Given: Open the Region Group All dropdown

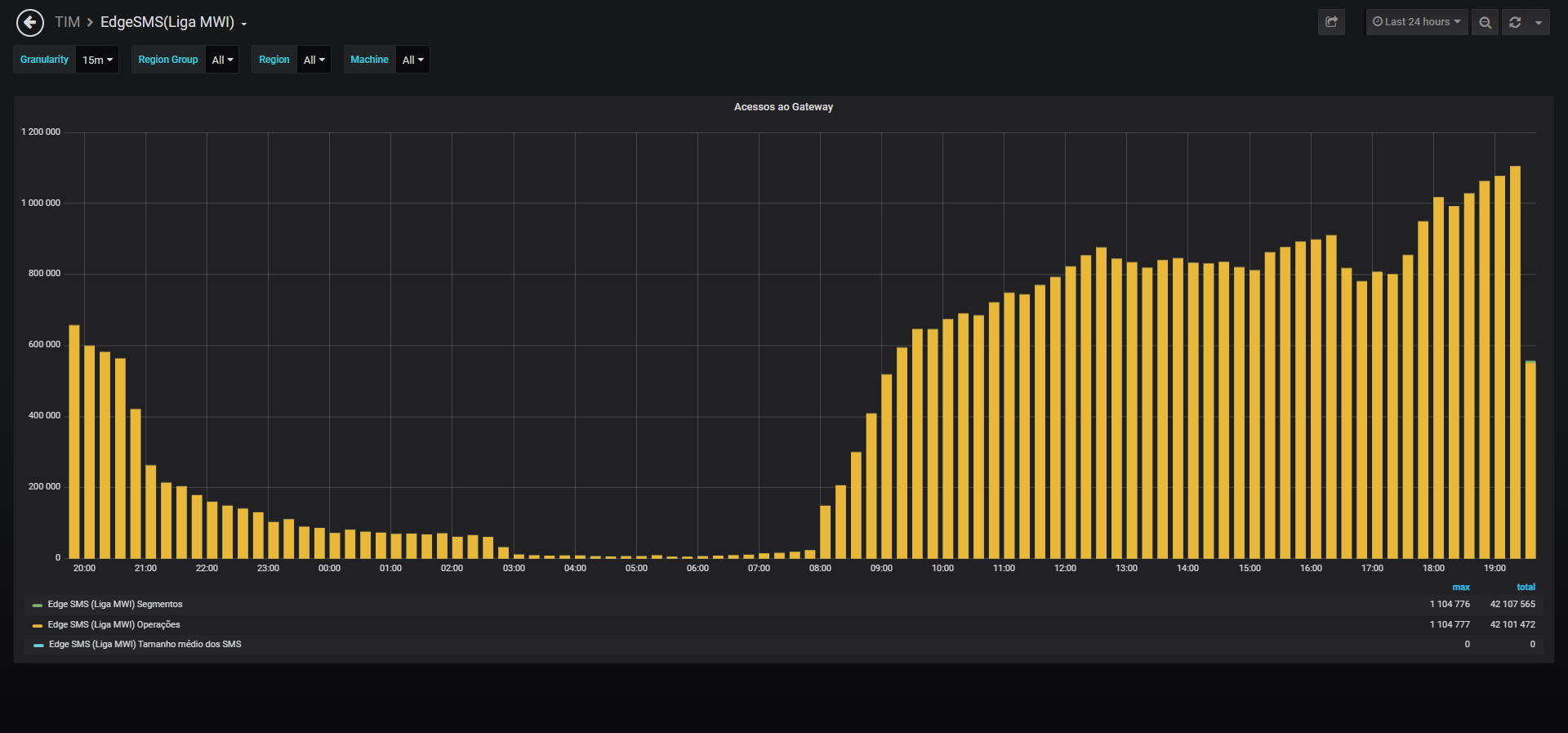Looking at the screenshot, I should click(x=222, y=60).
